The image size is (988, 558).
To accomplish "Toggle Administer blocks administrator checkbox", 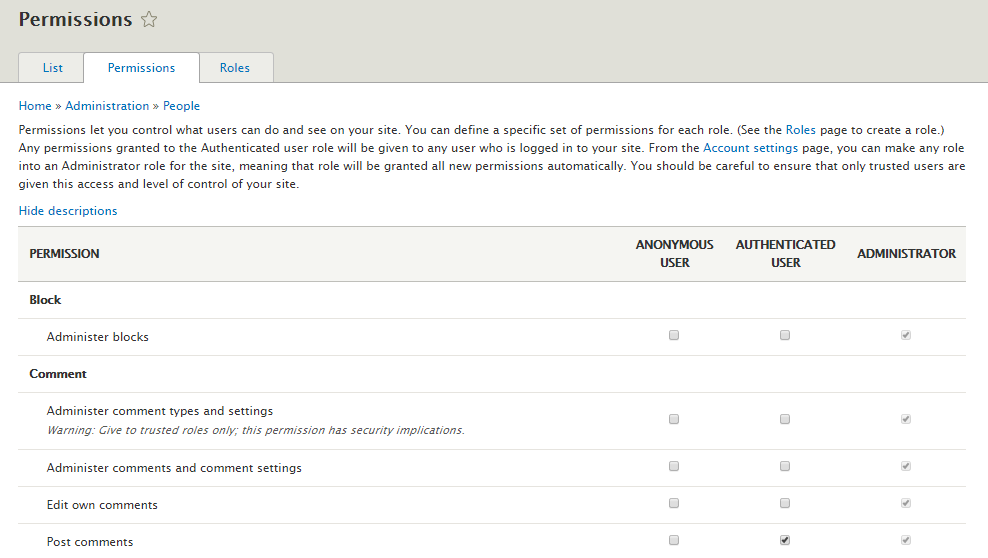I will click(x=906, y=335).
